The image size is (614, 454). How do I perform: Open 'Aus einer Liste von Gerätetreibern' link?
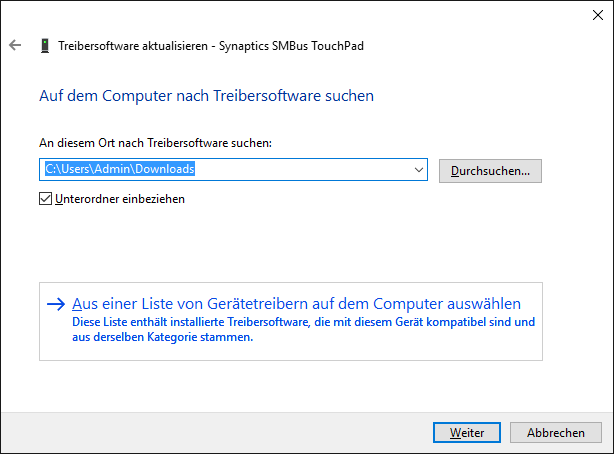[x=296, y=304]
